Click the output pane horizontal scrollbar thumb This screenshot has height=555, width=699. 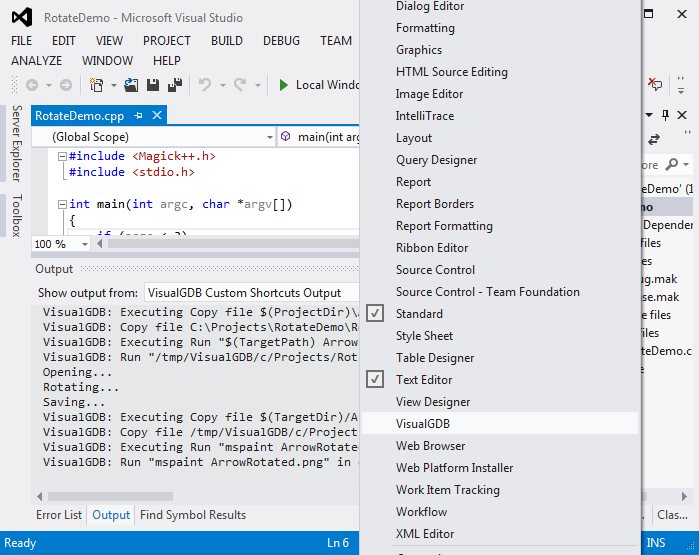tap(110, 496)
